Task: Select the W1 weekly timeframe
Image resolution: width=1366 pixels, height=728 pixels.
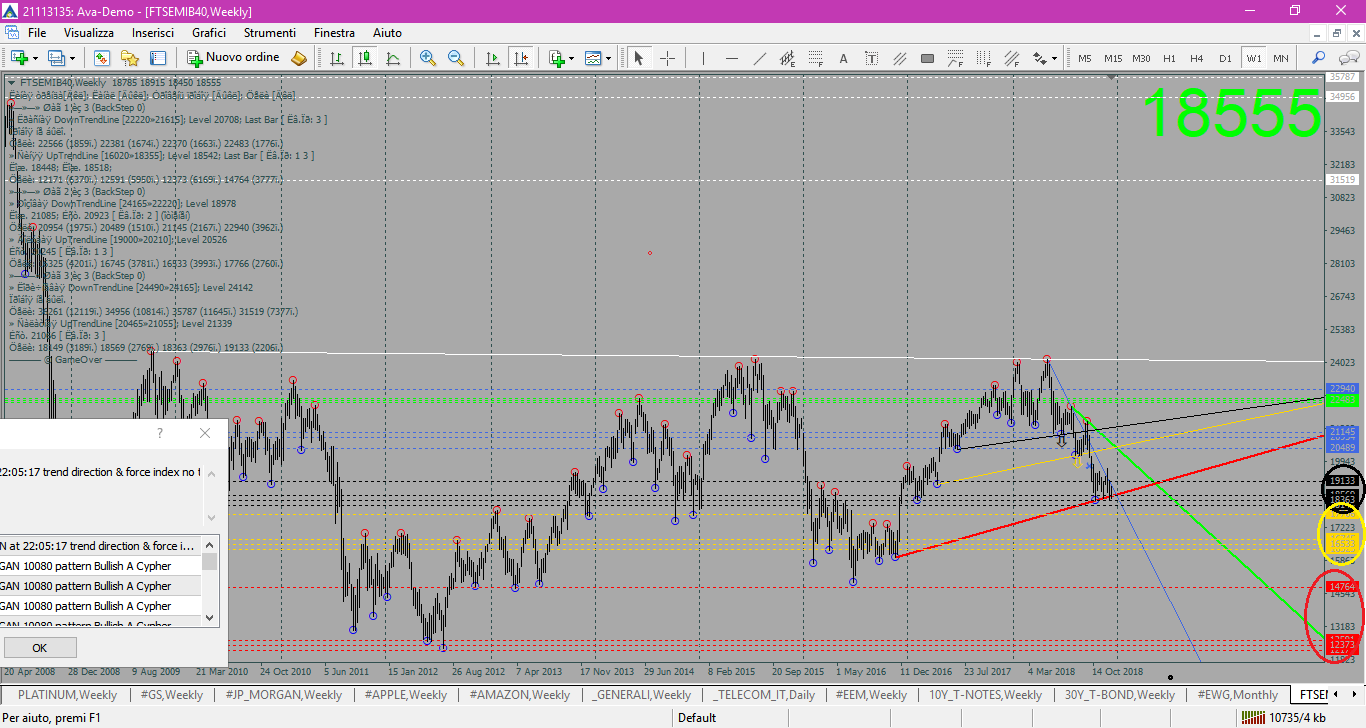Action: [x=1253, y=58]
